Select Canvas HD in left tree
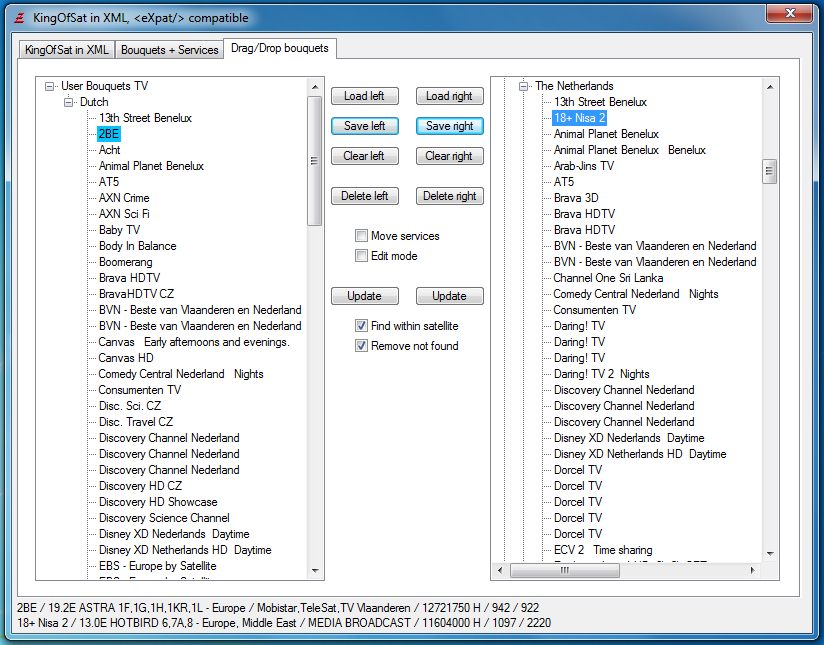The image size is (824, 645). point(126,358)
